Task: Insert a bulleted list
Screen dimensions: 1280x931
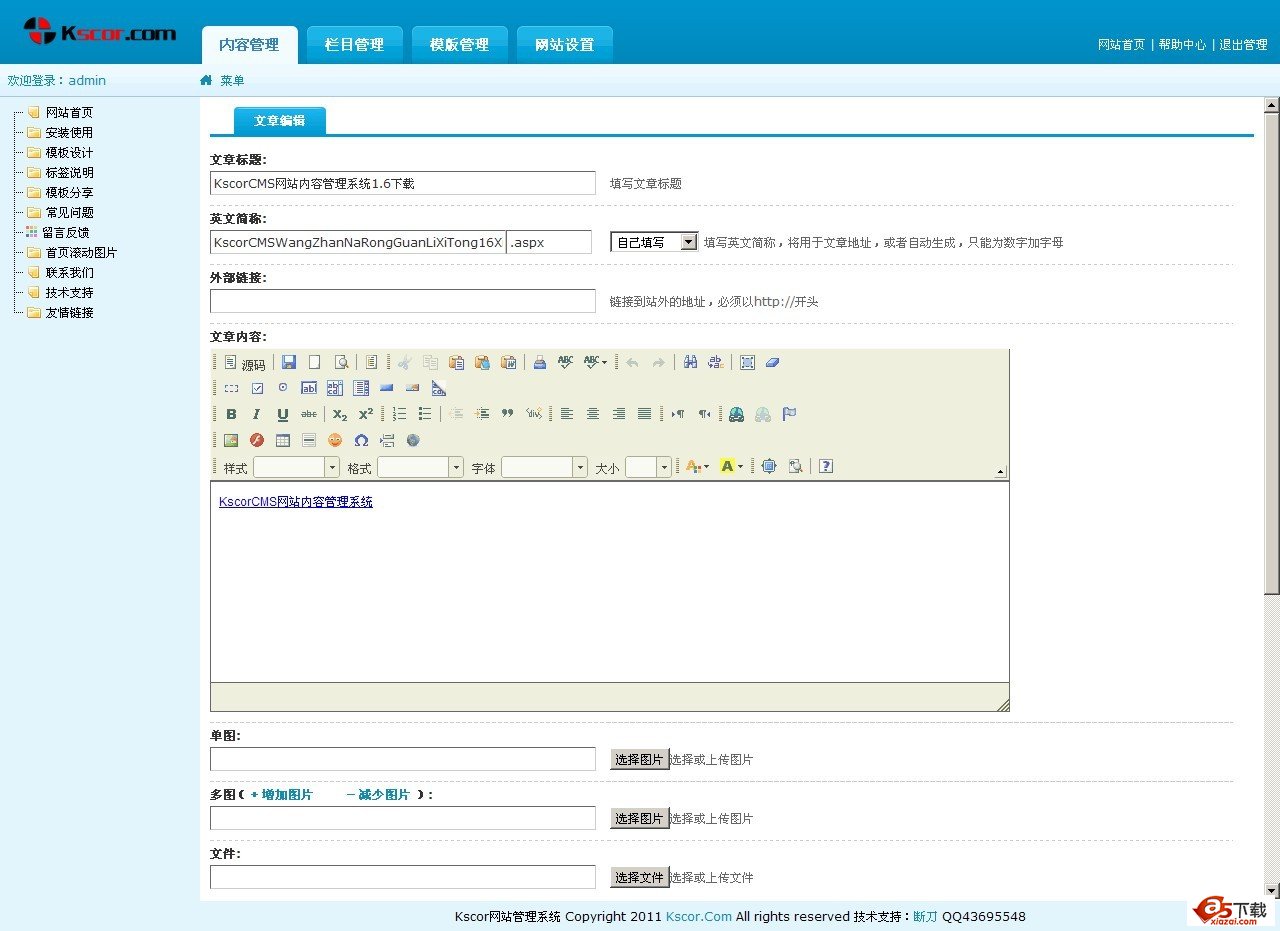Action: 425,414
